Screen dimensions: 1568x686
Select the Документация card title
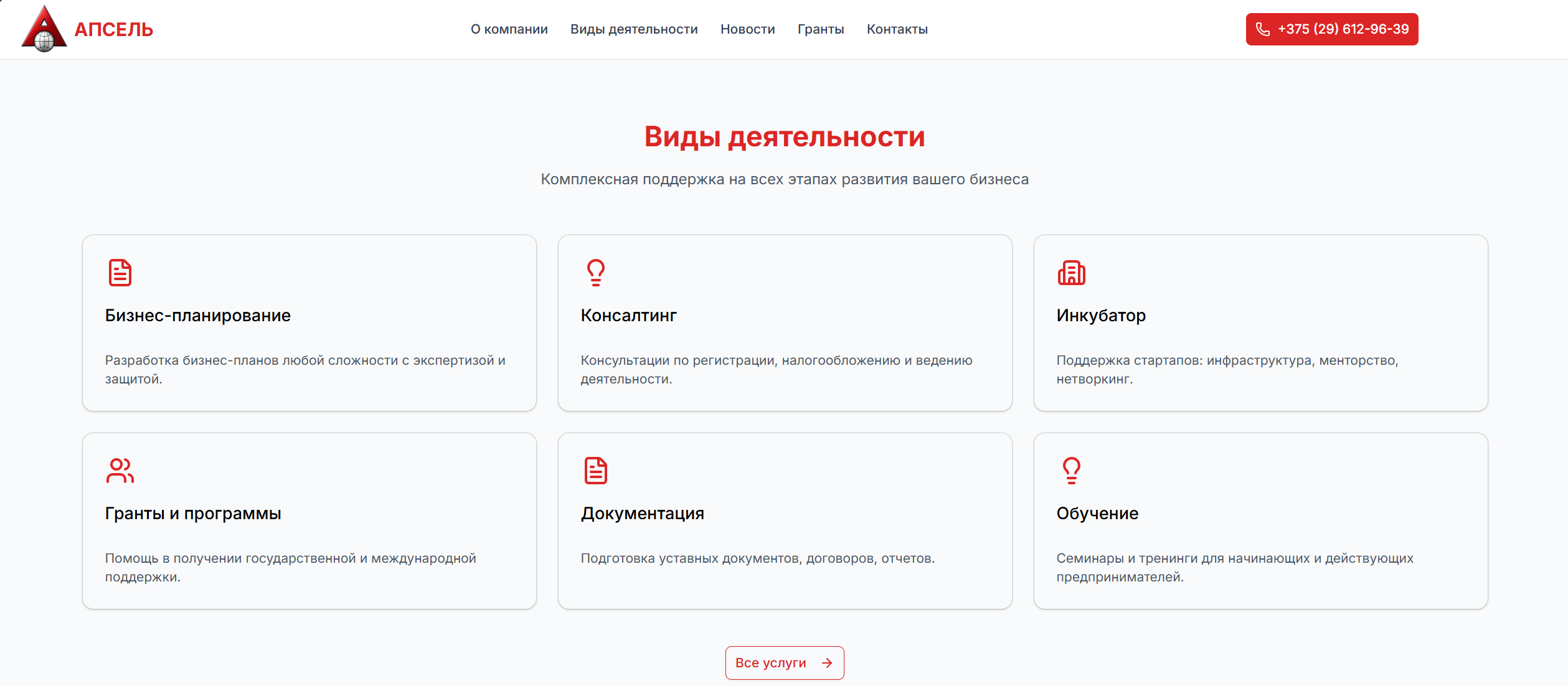[x=643, y=514]
